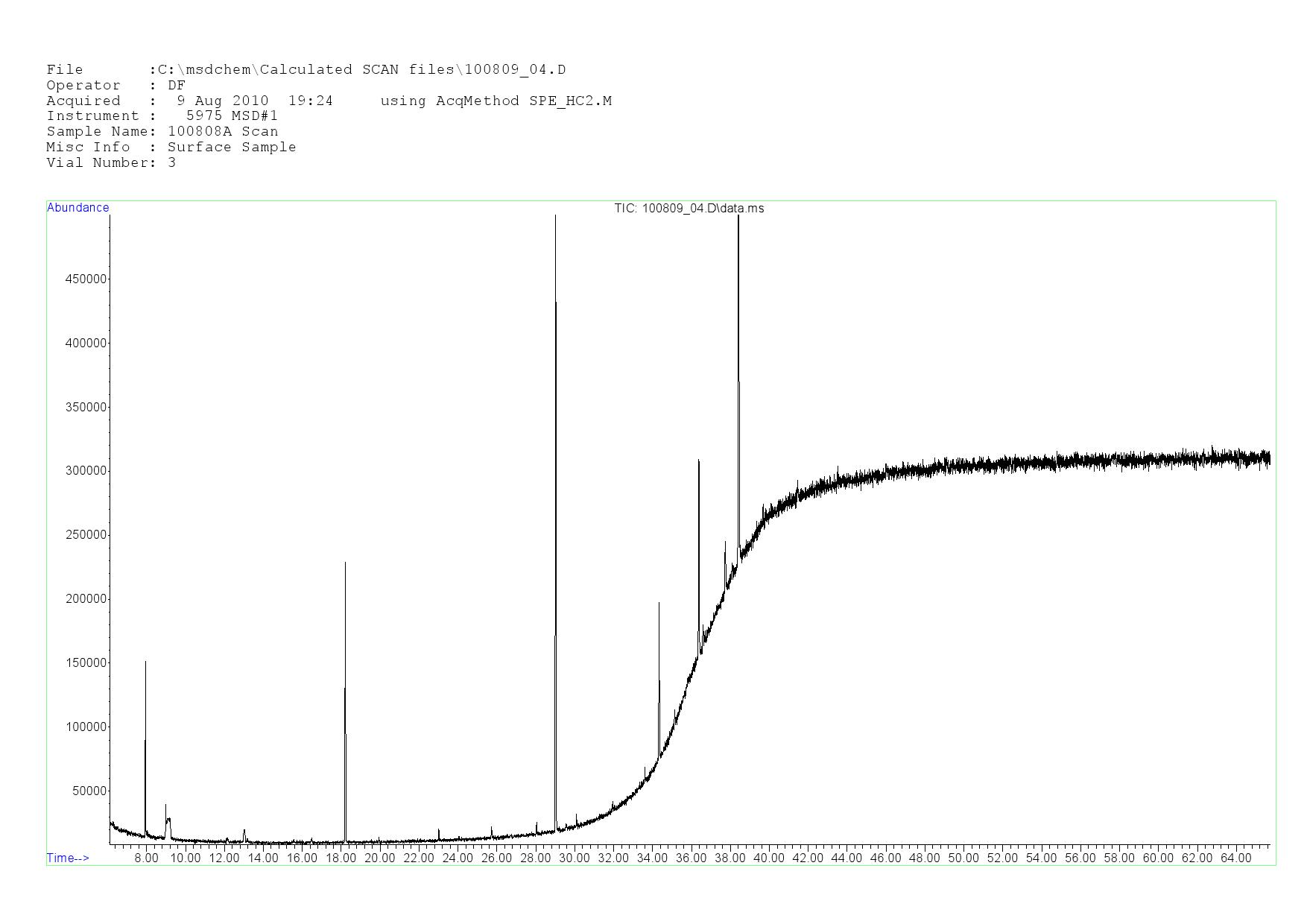Select the acquired date 9 Aug 2010
The height and width of the screenshot is (924, 1307).
coord(222,101)
